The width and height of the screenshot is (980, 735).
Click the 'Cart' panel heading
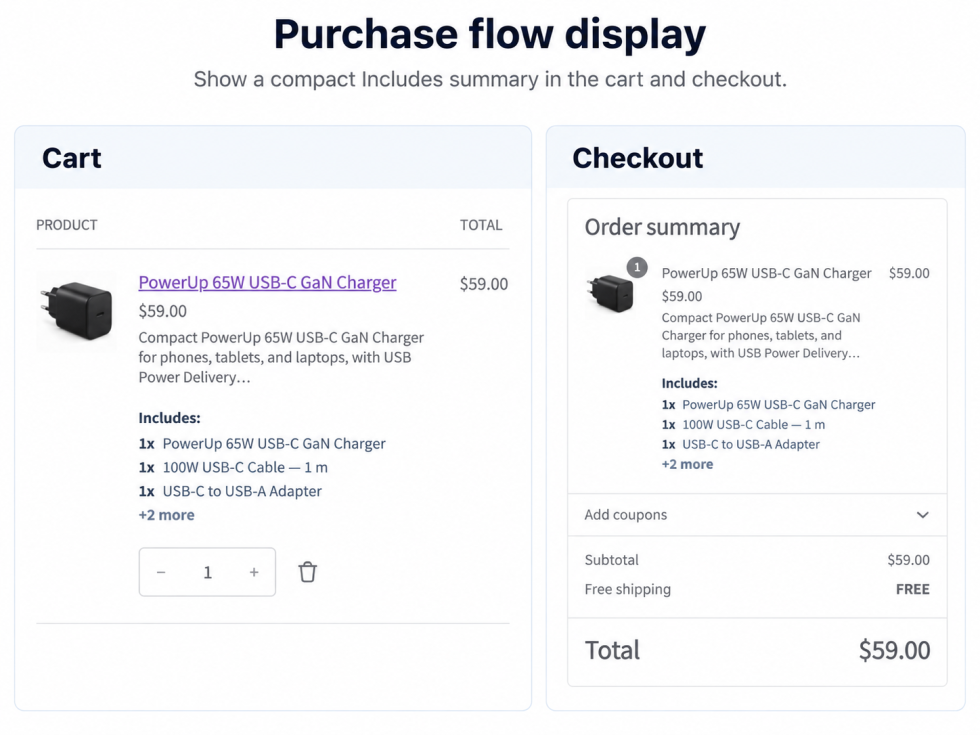[71, 158]
